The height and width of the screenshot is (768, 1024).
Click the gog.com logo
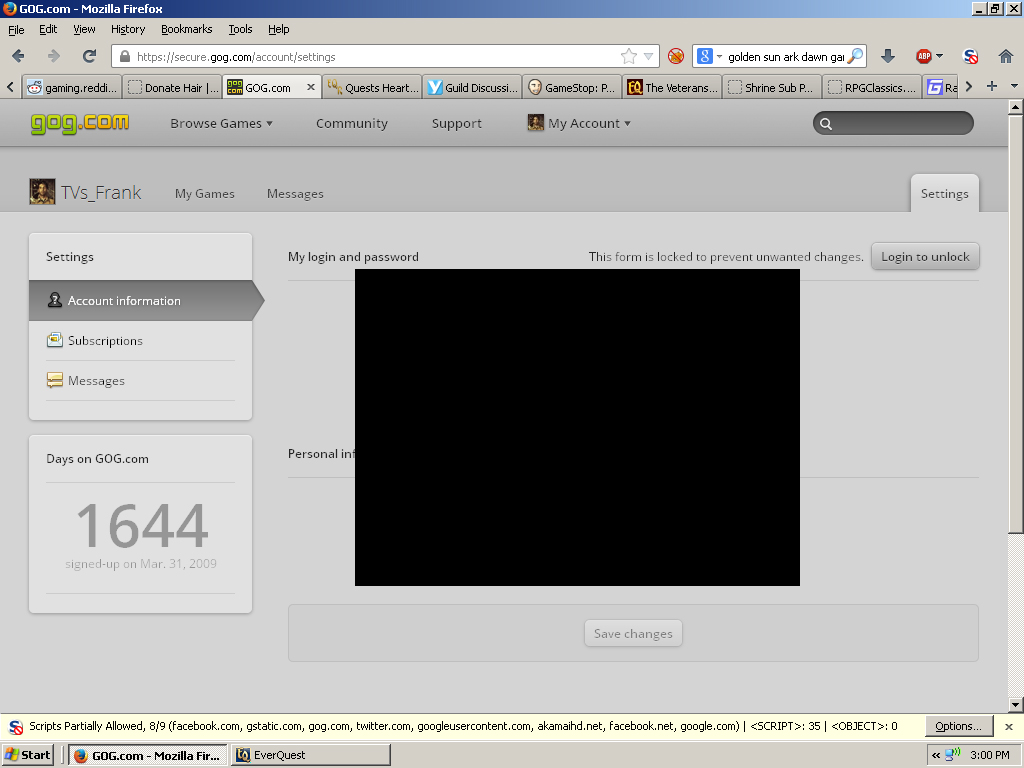coord(80,123)
